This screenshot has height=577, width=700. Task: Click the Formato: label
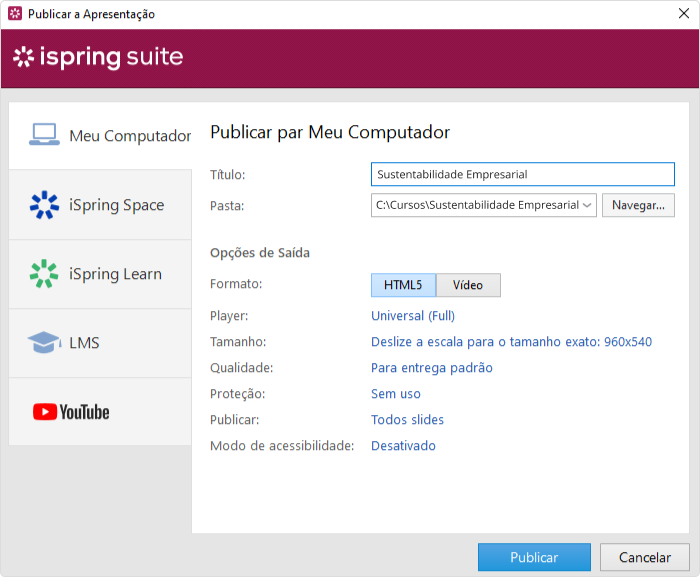tap(236, 284)
